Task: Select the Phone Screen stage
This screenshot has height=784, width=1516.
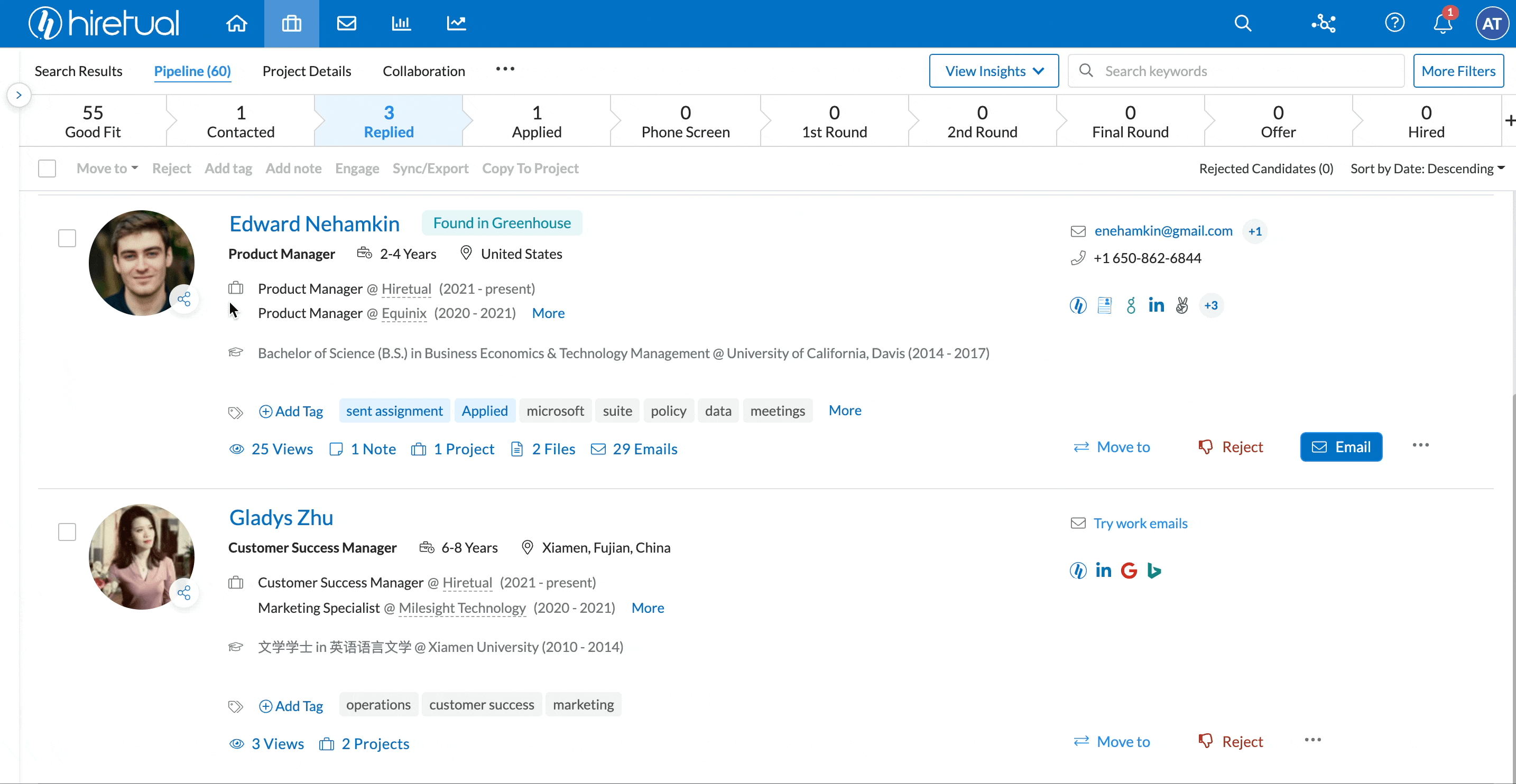Action: (686, 121)
